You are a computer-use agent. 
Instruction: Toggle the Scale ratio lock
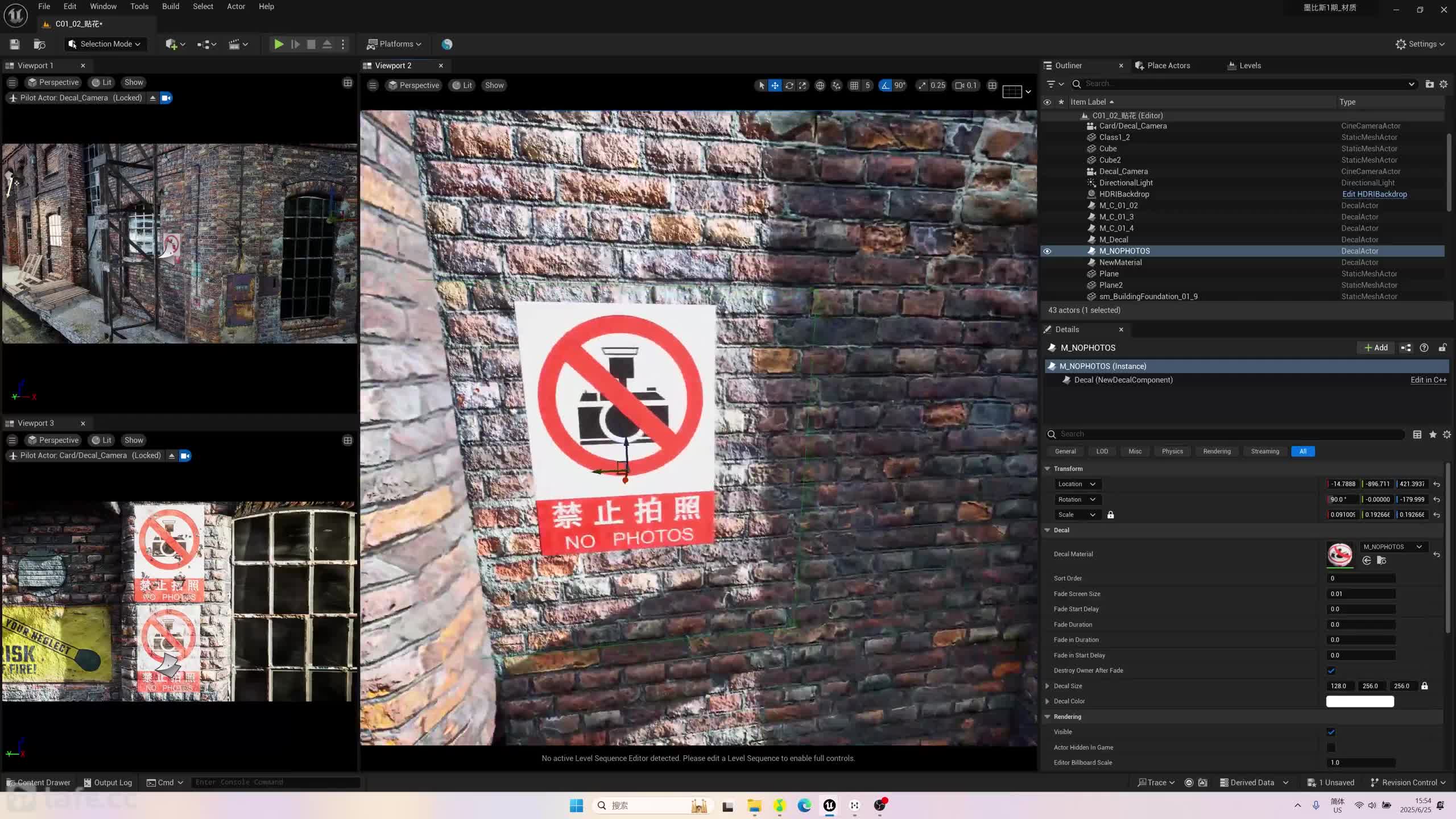(x=1110, y=515)
